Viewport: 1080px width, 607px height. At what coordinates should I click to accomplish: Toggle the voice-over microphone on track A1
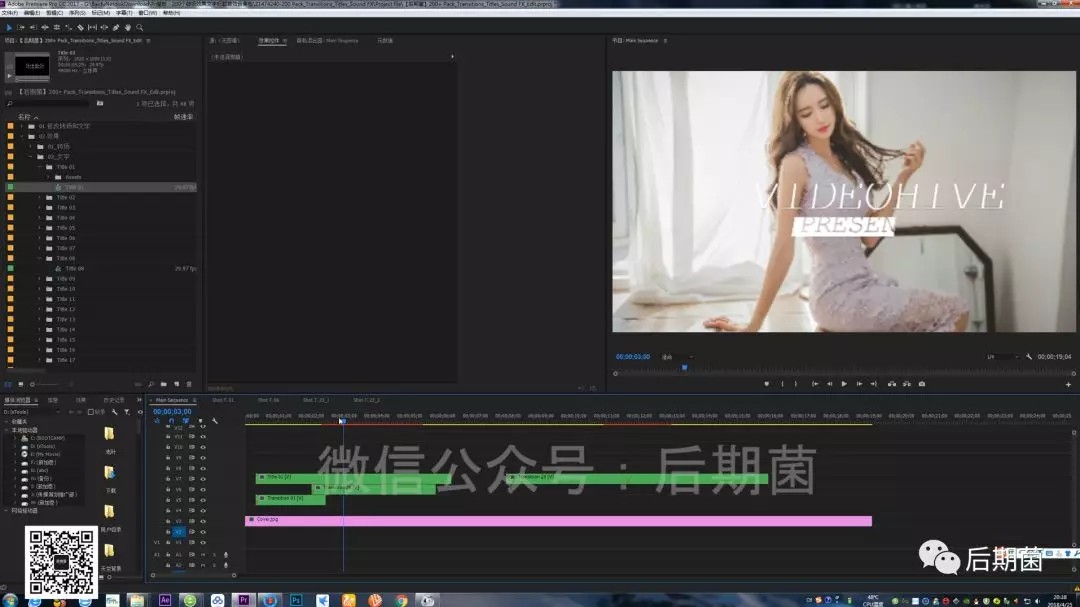pyautogui.click(x=226, y=555)
